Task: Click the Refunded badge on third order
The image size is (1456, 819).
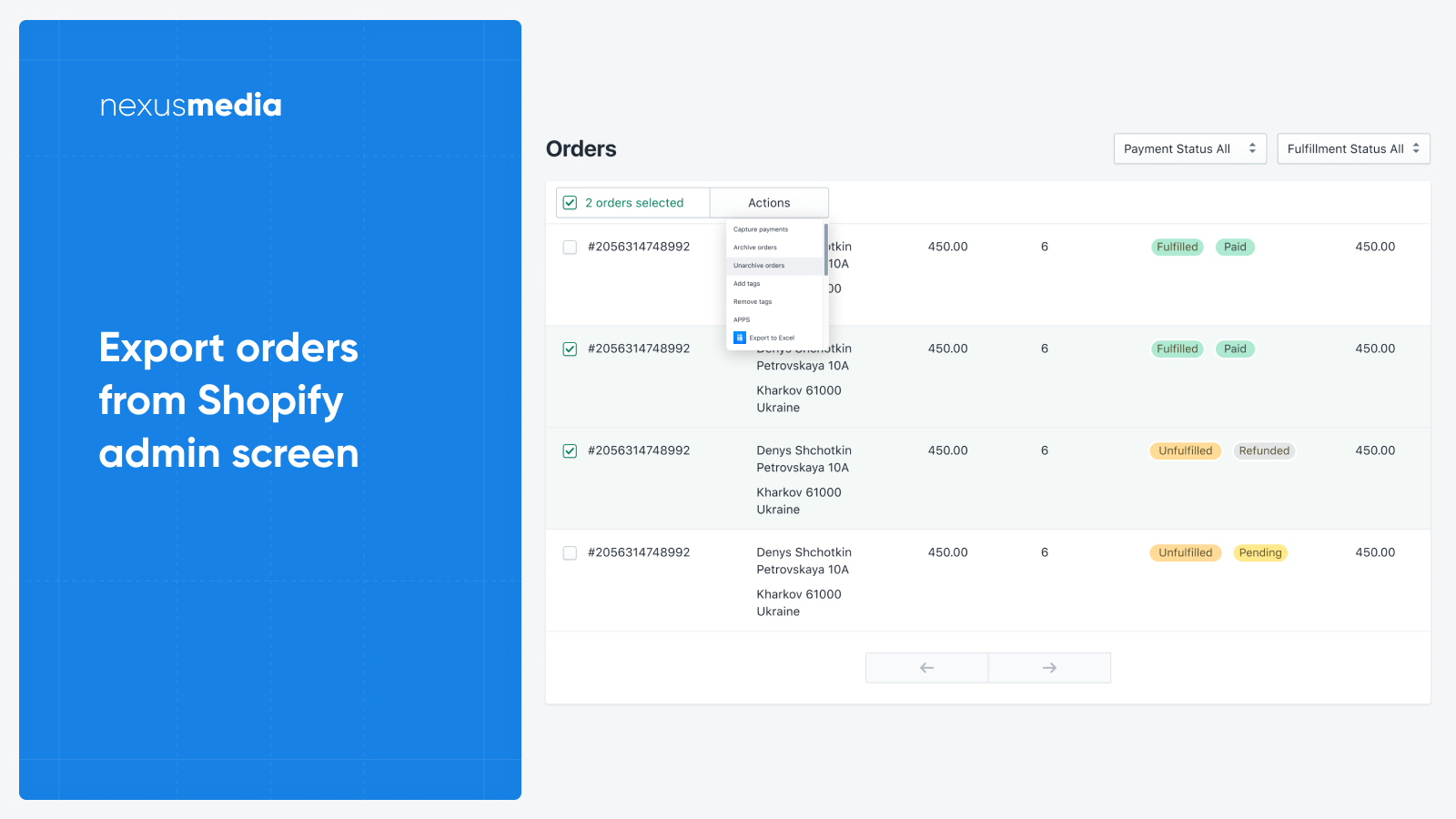Action: pyautogui.click(x=1265, y=450)
